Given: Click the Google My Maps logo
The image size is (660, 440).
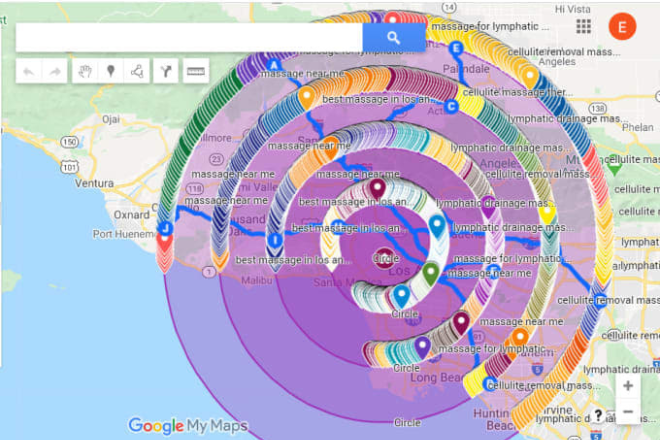Looking at the screenshot, I should point(188,426).
